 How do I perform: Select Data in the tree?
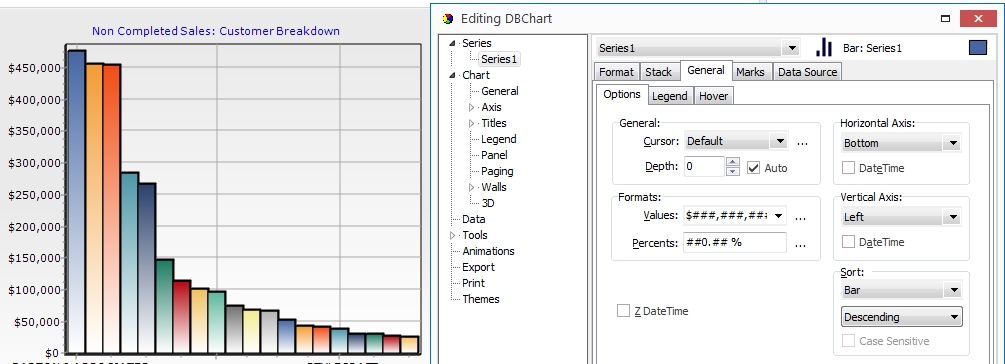[x=474, y=219]
